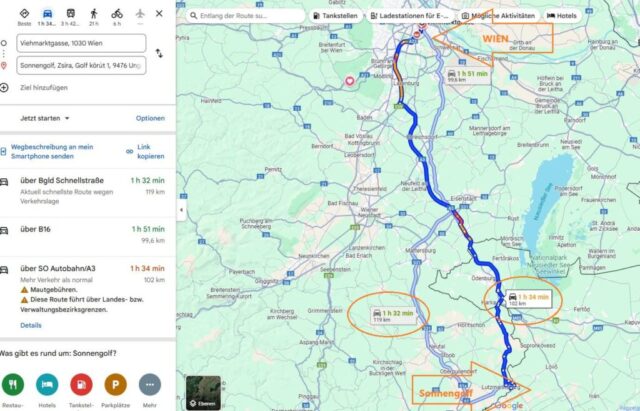Swap start and destination with reverse arrows
The height and width of the screenshot is (411, 640).
(x=159, y=53)
